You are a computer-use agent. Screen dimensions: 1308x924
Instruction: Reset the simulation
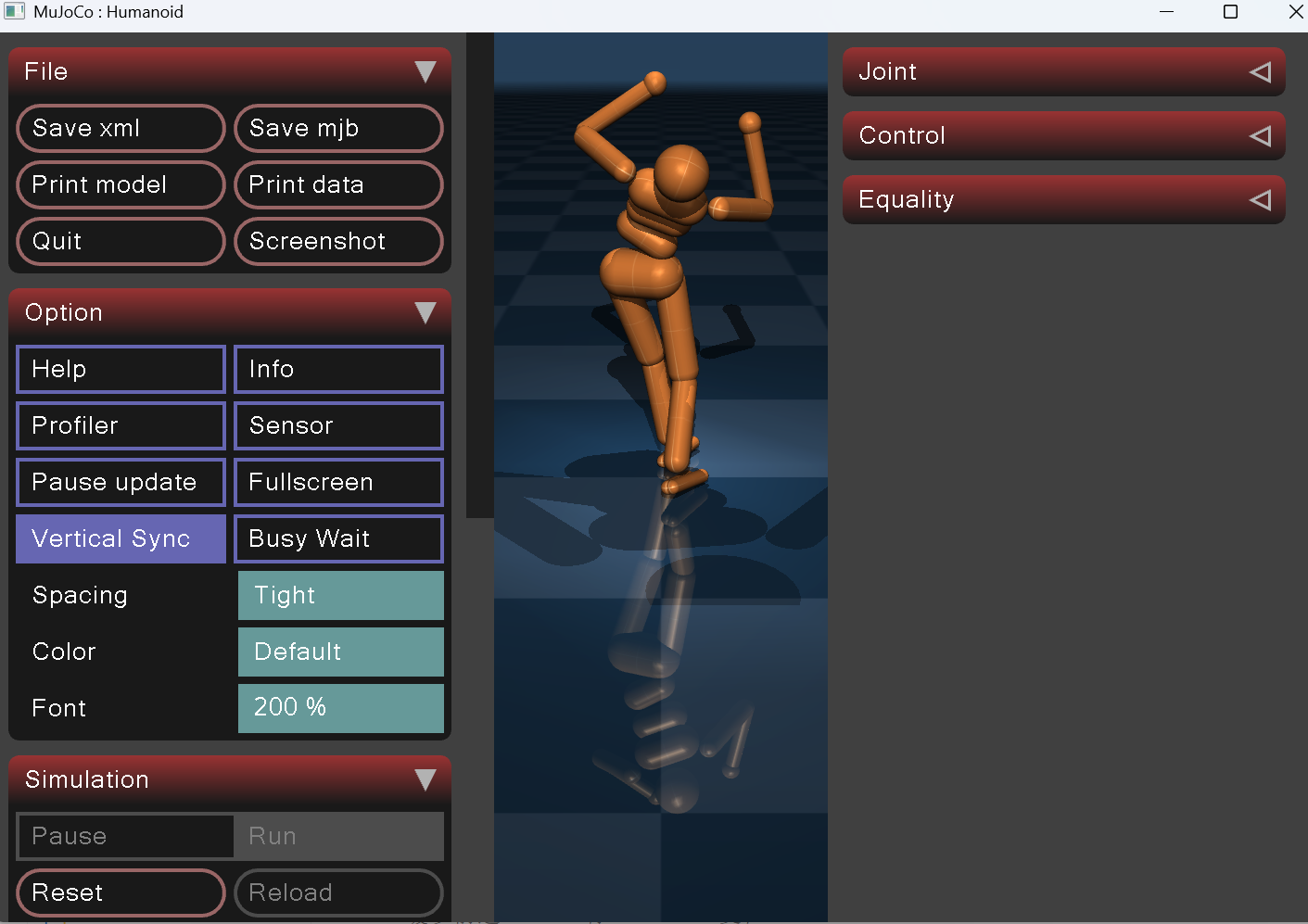pos(121,892)
